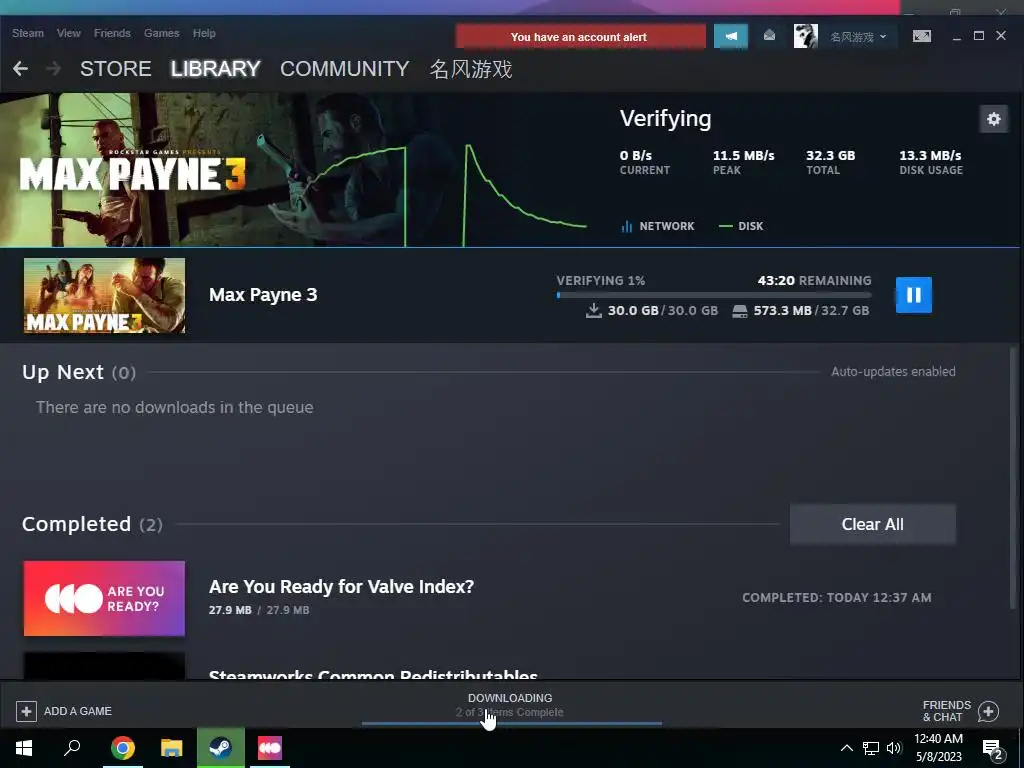1024x768 pixels.
Task: Click the volume speaker tray icon
Action: [894, 748]
